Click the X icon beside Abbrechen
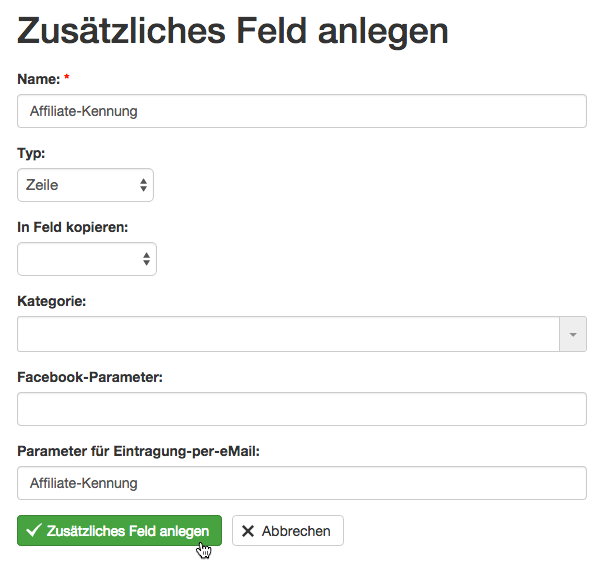This screenshot has width=603, height=576. pos(248,531)
